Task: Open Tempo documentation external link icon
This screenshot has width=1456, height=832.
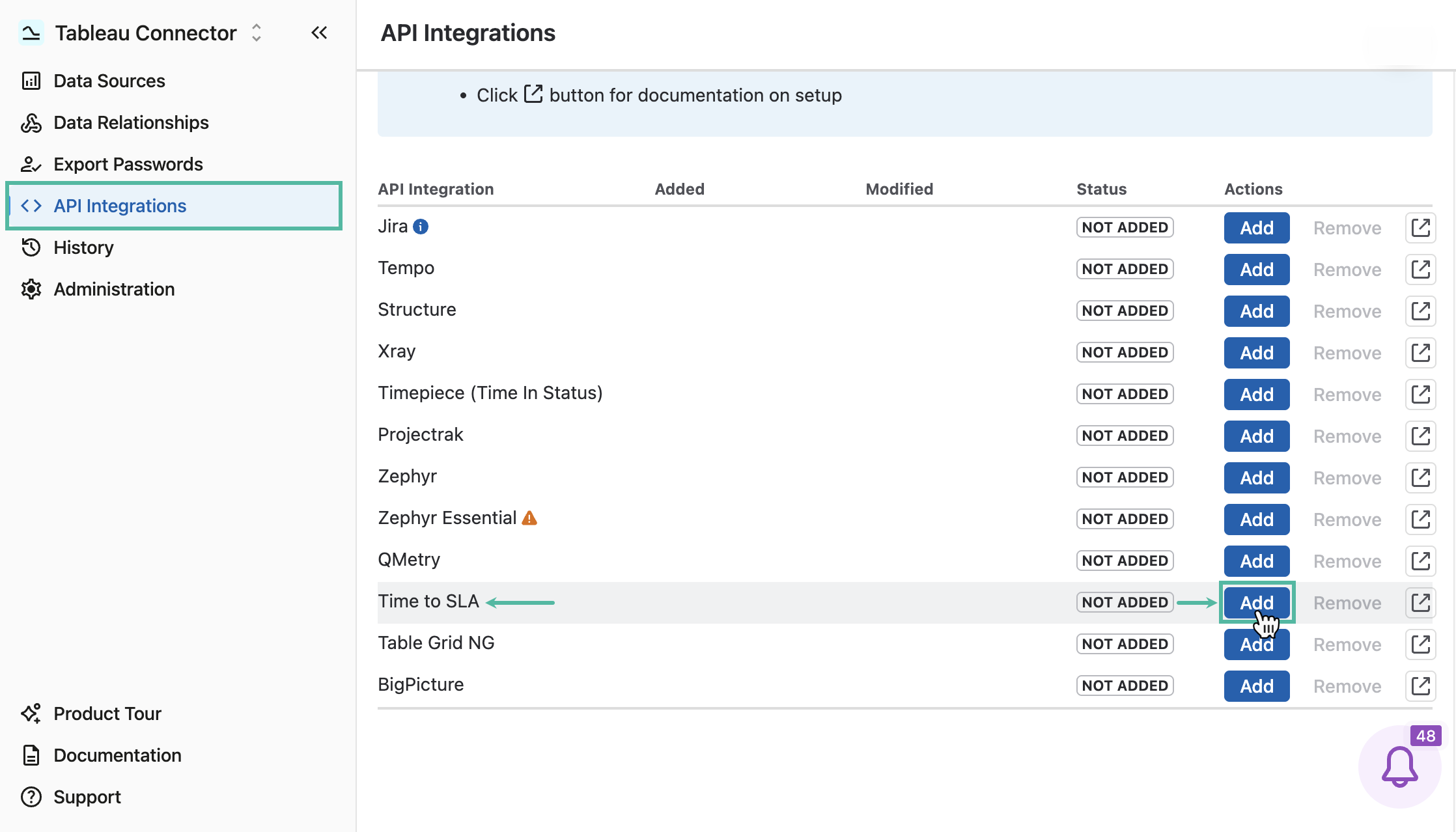Action: click(1420, 270)
